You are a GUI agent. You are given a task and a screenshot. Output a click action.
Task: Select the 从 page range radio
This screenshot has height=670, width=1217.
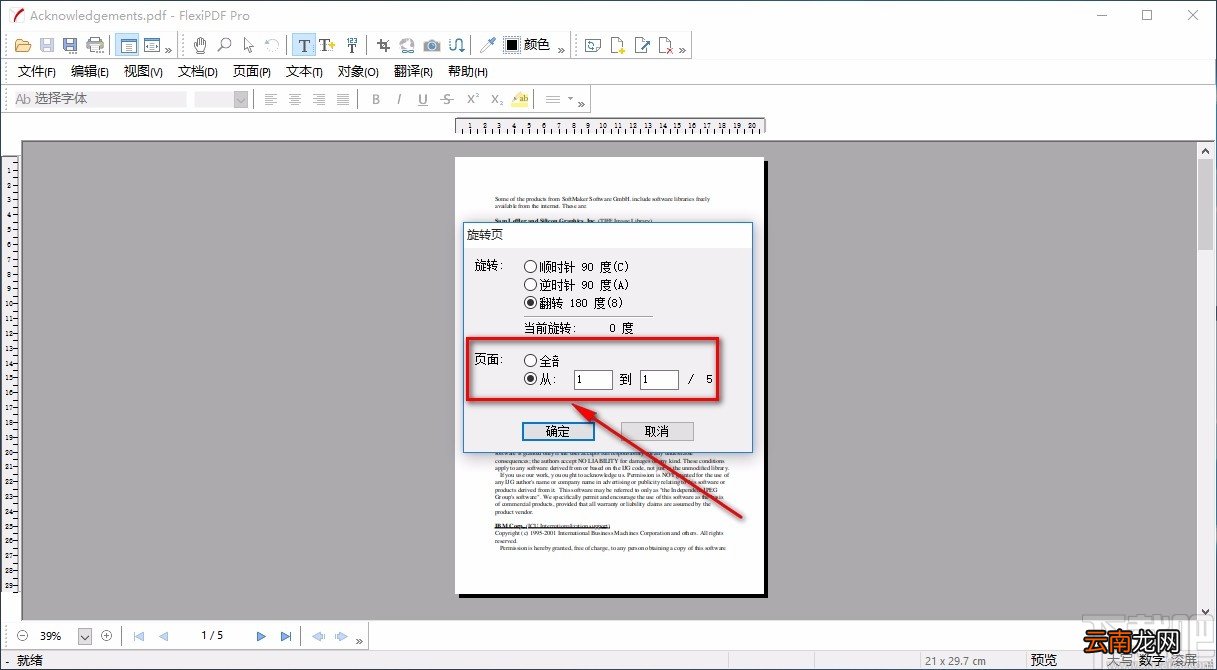pyautogui.click(x=530, y=379)
